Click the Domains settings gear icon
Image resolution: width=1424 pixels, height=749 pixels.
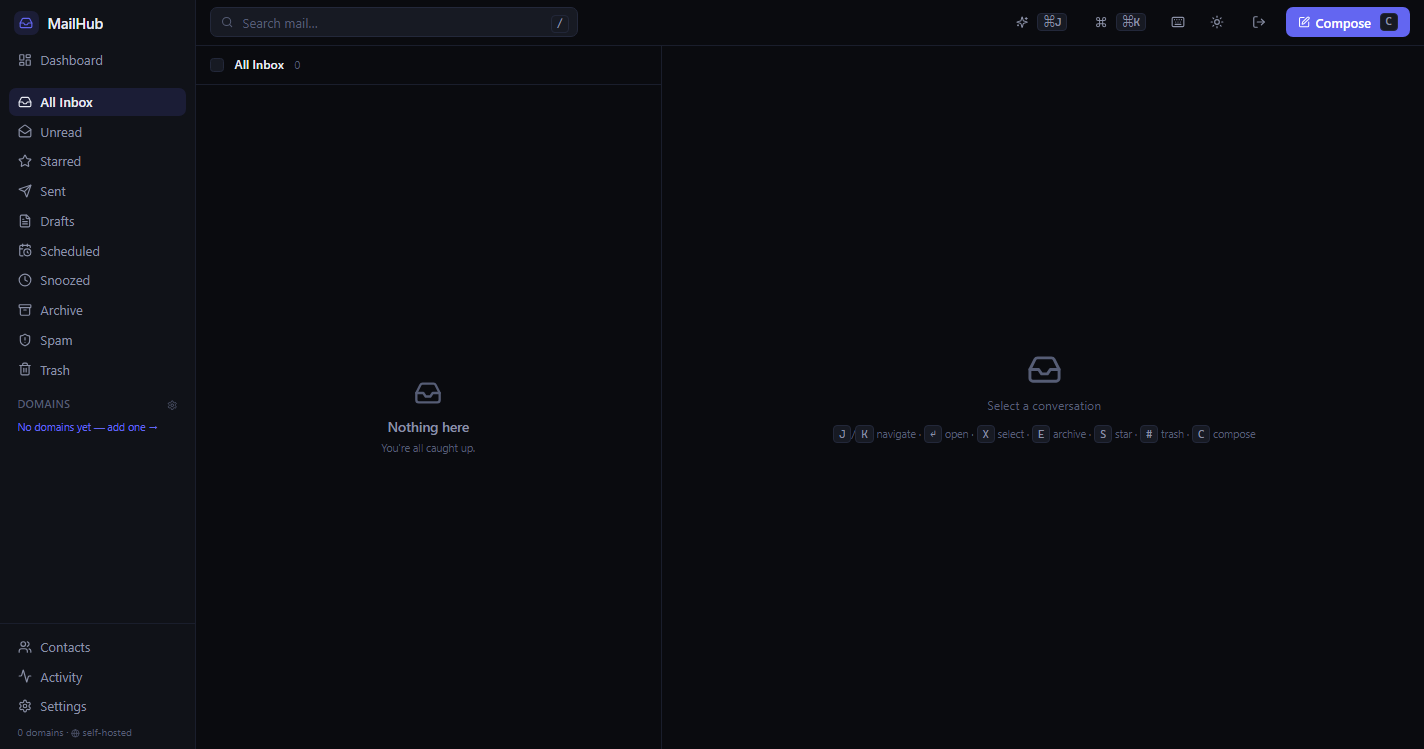172,405
